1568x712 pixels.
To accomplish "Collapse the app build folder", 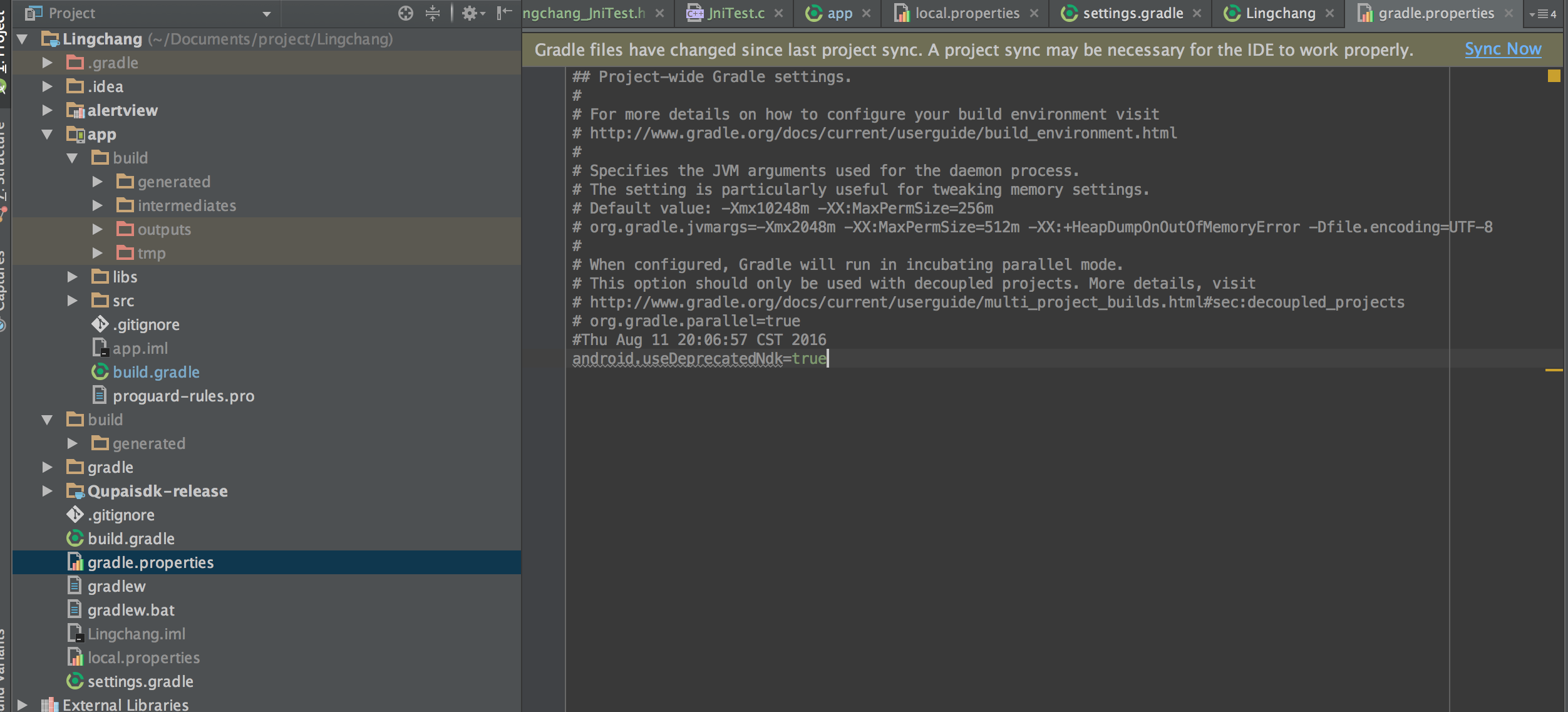I will tap(73, 158).
